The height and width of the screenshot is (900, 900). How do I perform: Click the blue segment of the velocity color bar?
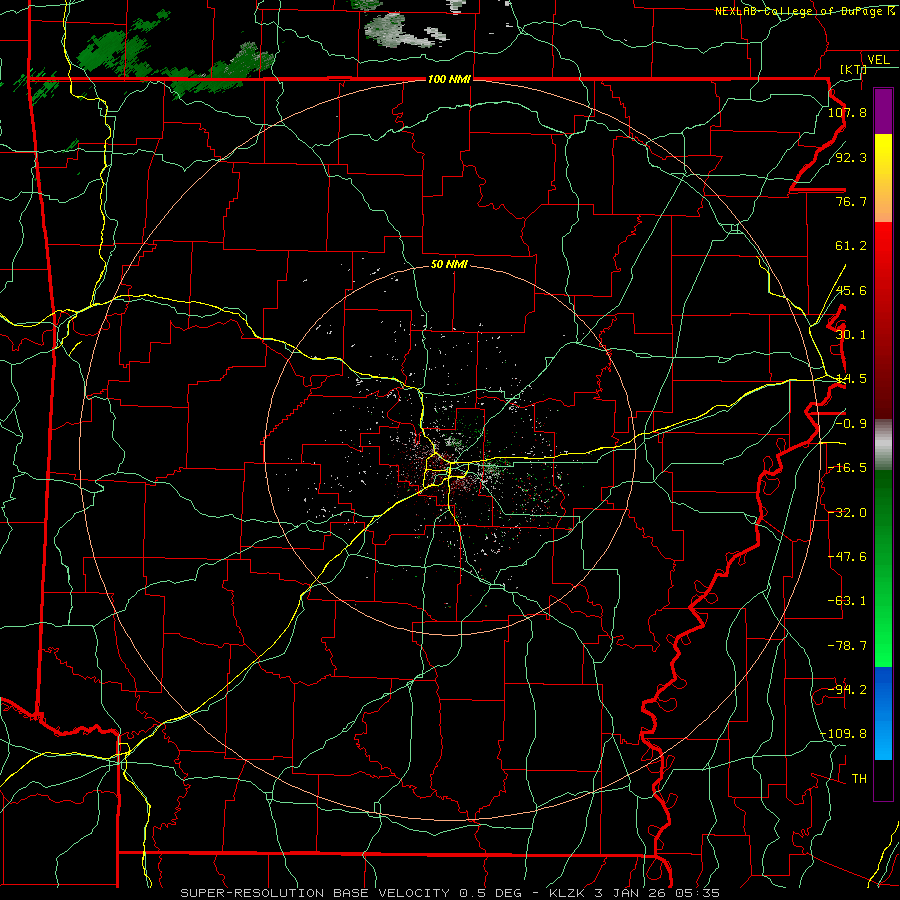click(883, 713)
